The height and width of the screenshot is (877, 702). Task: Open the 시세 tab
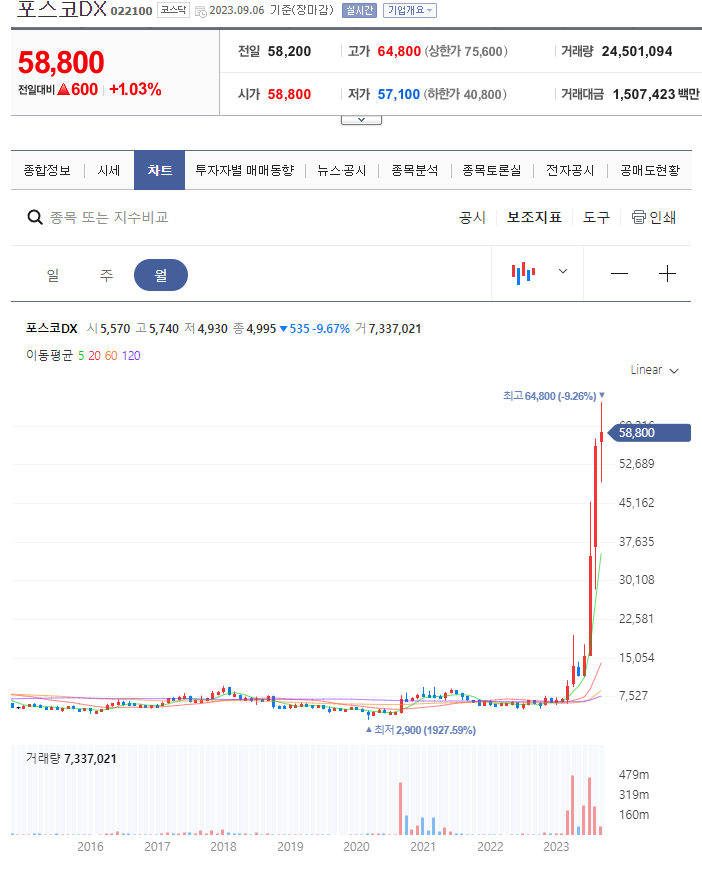click(109, 171)
